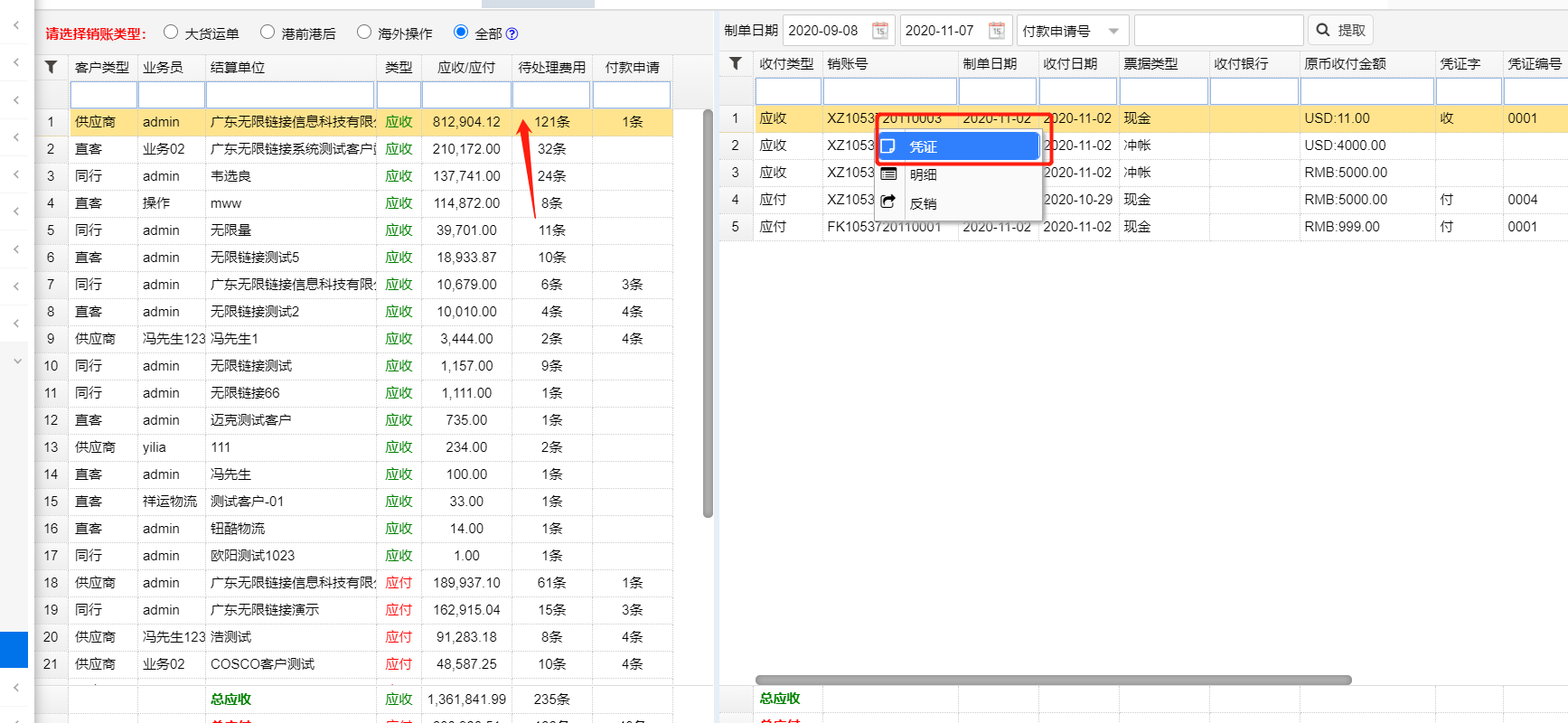This screenshot has width=1568, height=723.
Task: Select the 海外操作 radio button
Action: point(364,33)
